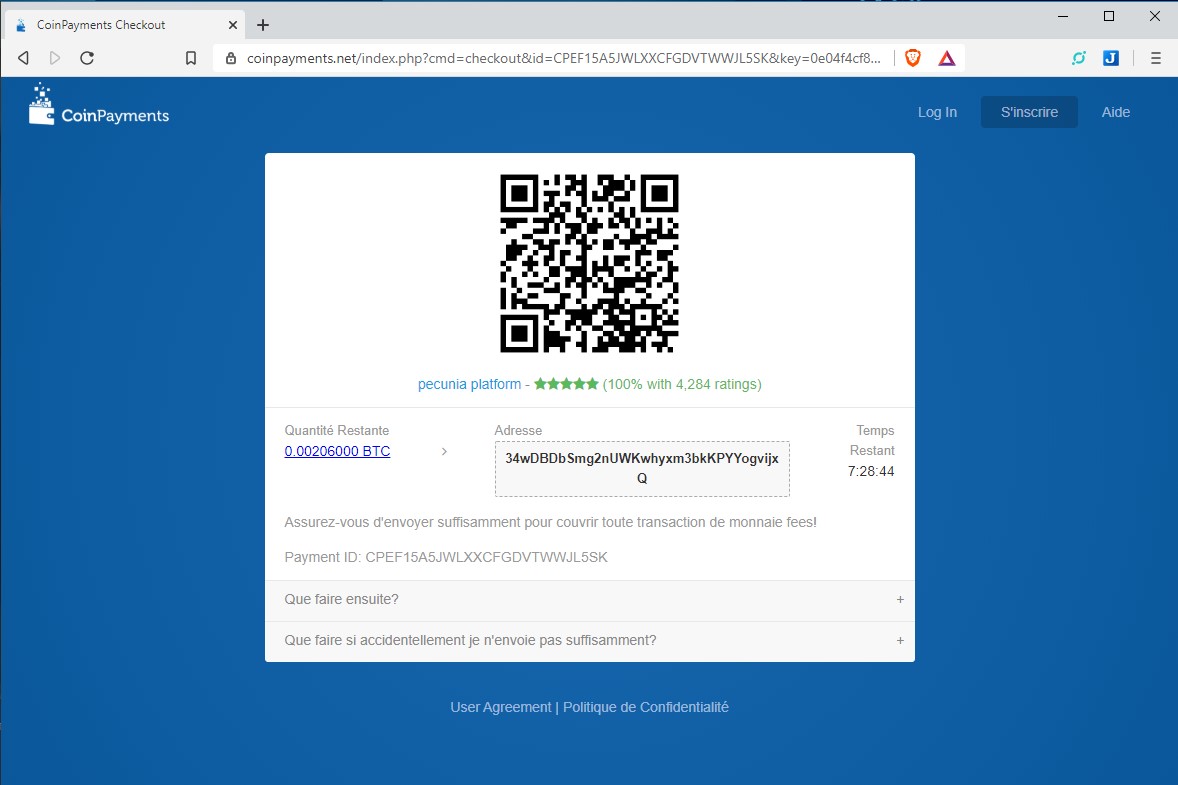The height and width of the screenshot is (785, 1178).
Task: Click the 7:28:44 remaining time value
Action: click(871, 472)
